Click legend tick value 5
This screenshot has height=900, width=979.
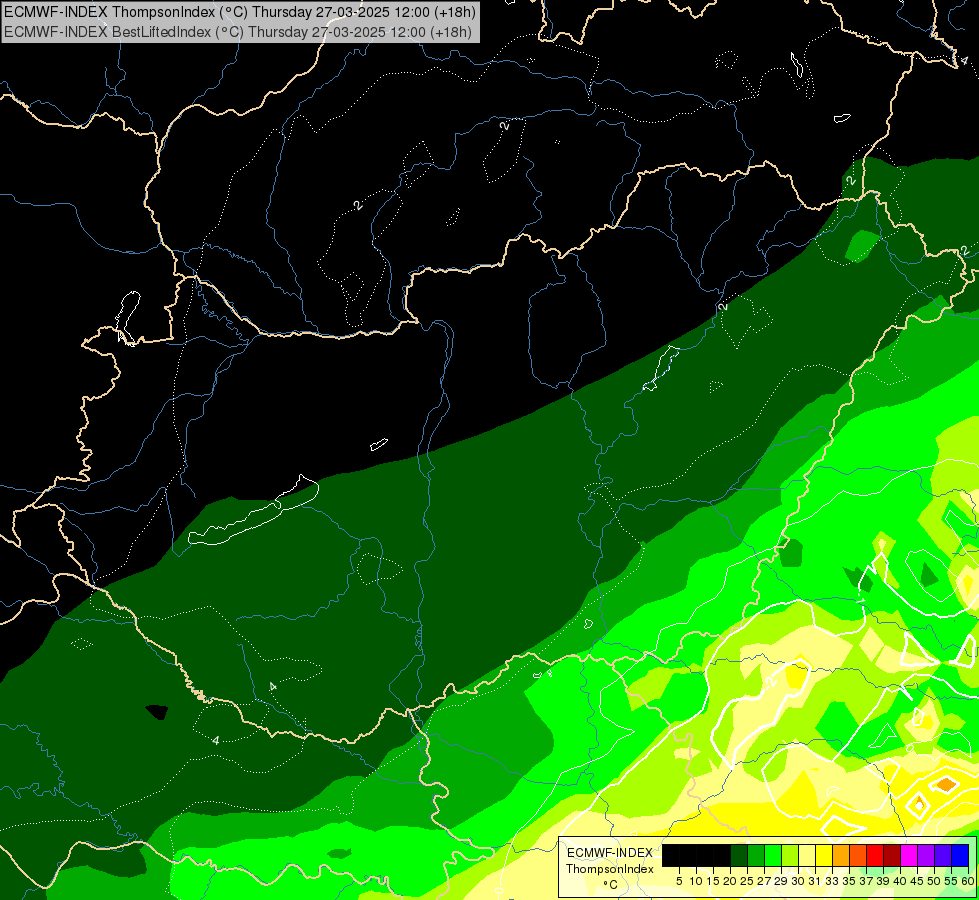tap(679, 881)
